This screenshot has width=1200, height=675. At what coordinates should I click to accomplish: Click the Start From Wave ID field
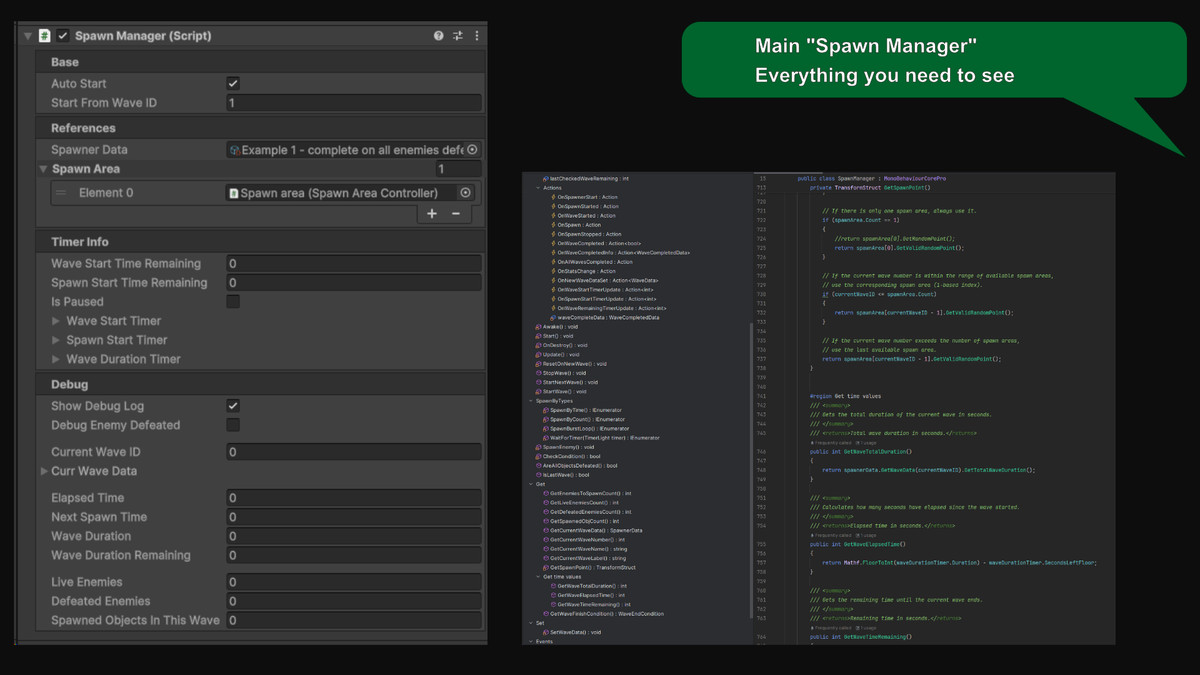pos(353,103)
